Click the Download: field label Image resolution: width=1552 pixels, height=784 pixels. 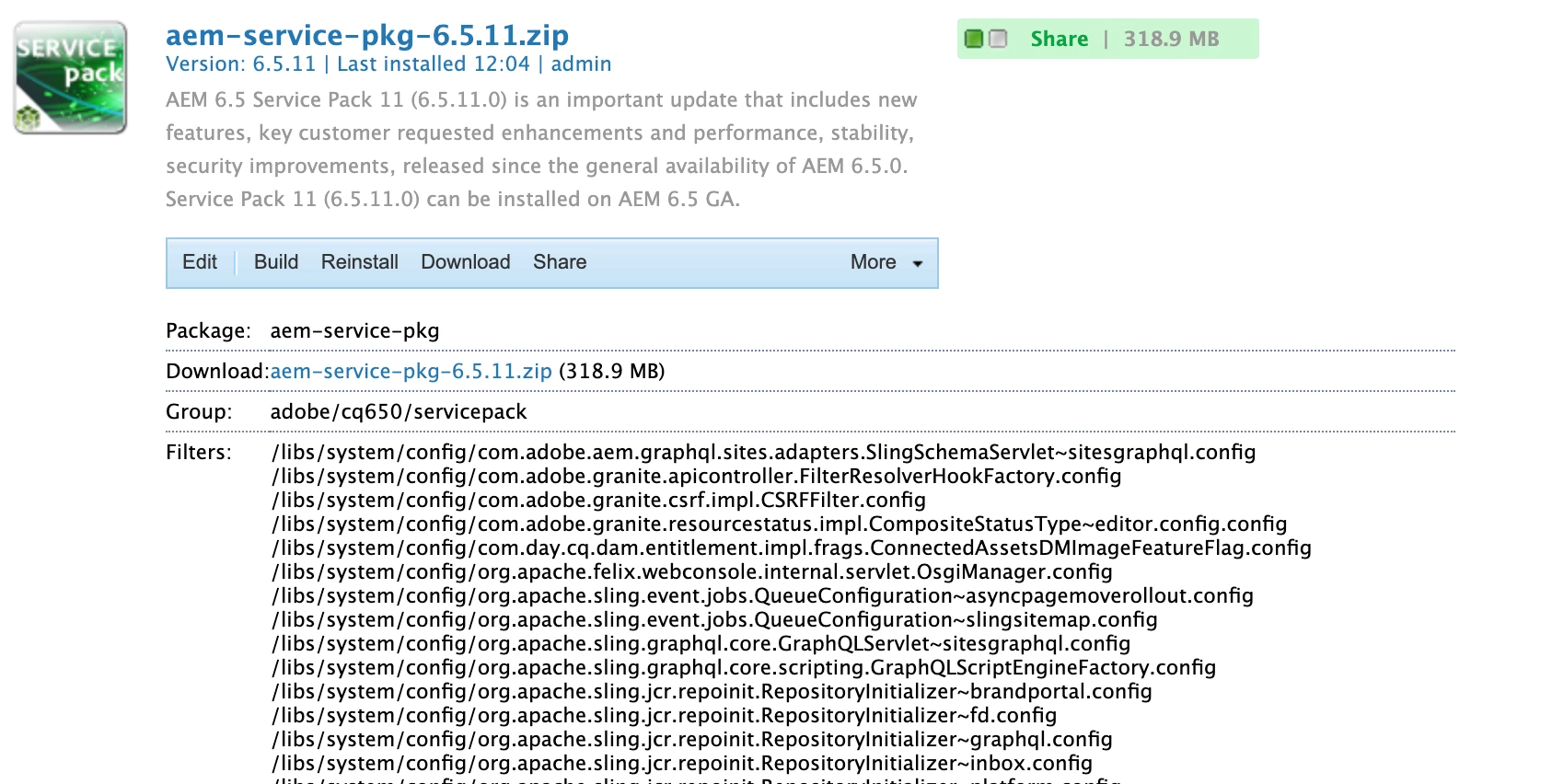[217, 371]
